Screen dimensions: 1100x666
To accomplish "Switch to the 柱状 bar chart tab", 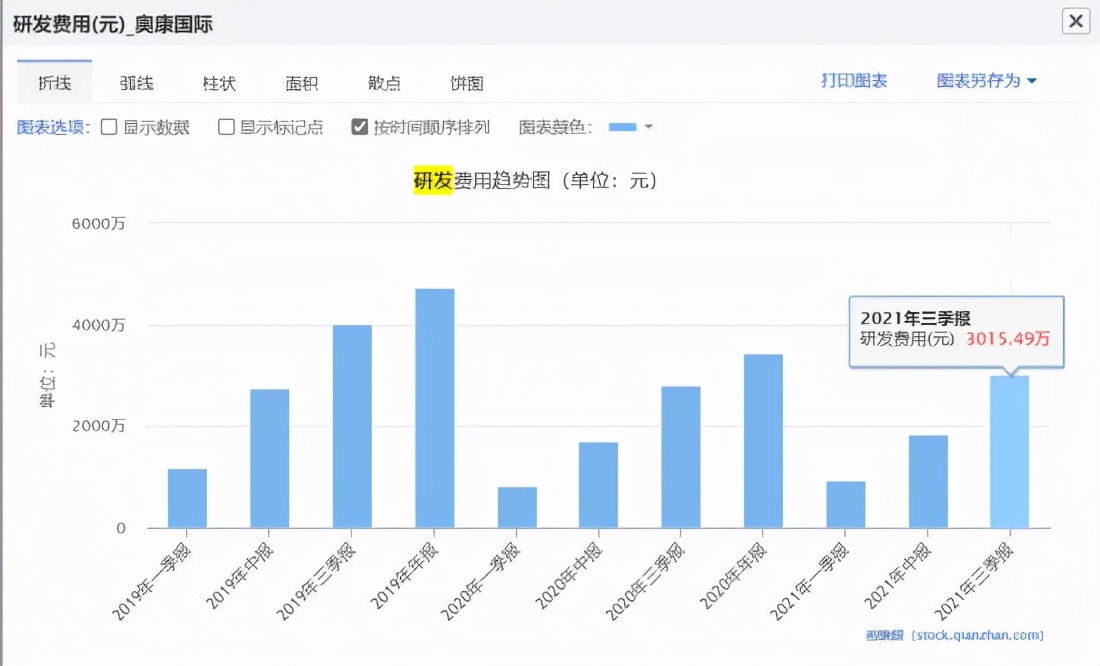I will tap(218, 84).
